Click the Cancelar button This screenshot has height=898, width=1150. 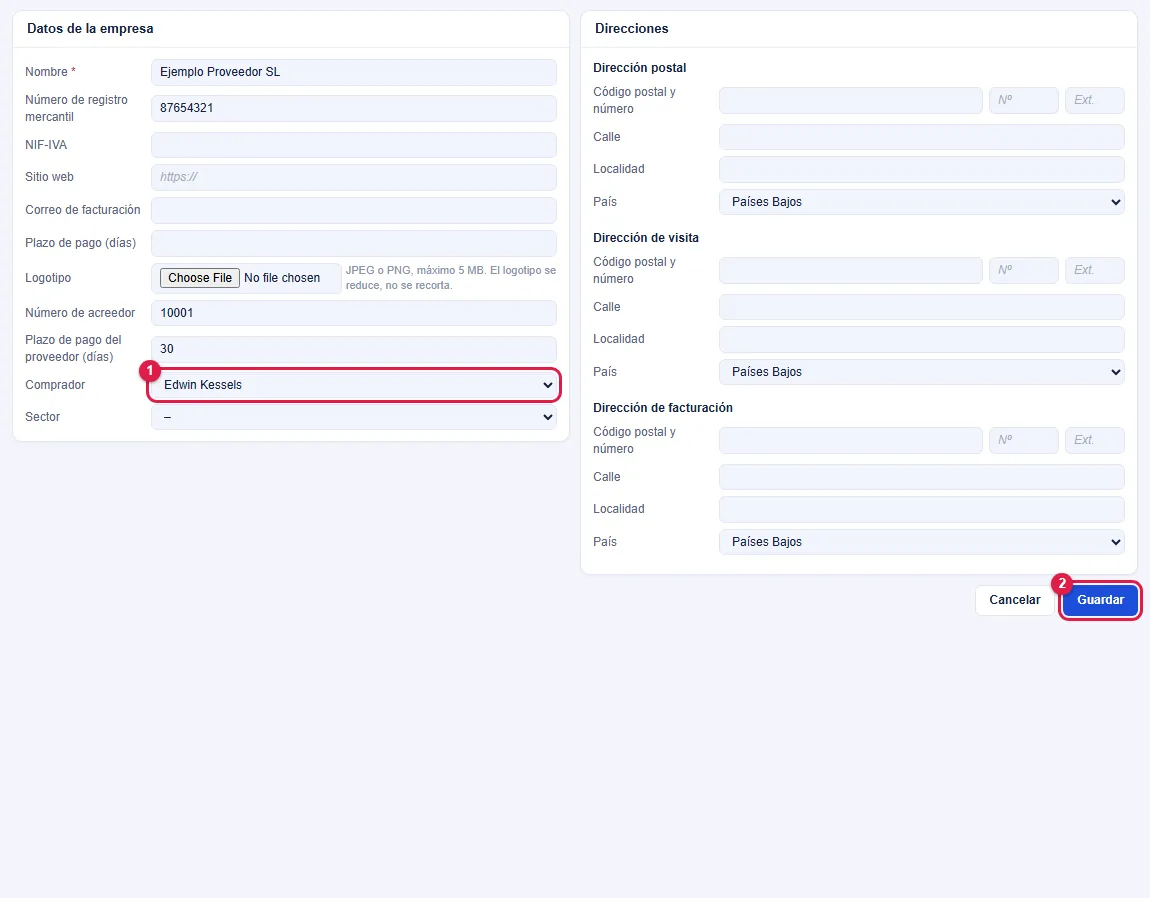pos(1014,600)
